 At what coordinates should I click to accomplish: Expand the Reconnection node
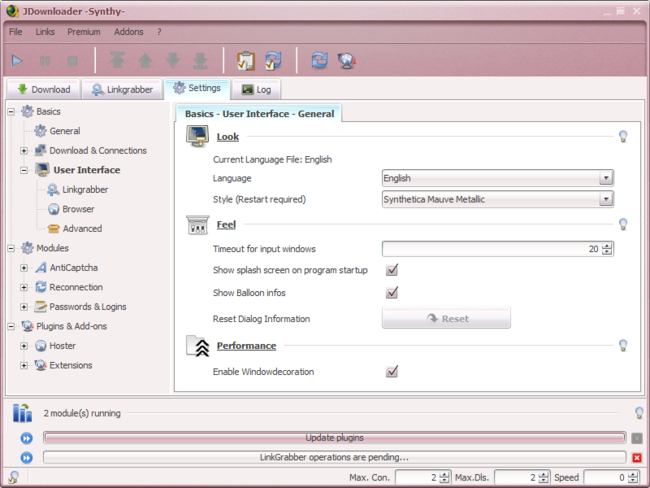coord(24,287)
